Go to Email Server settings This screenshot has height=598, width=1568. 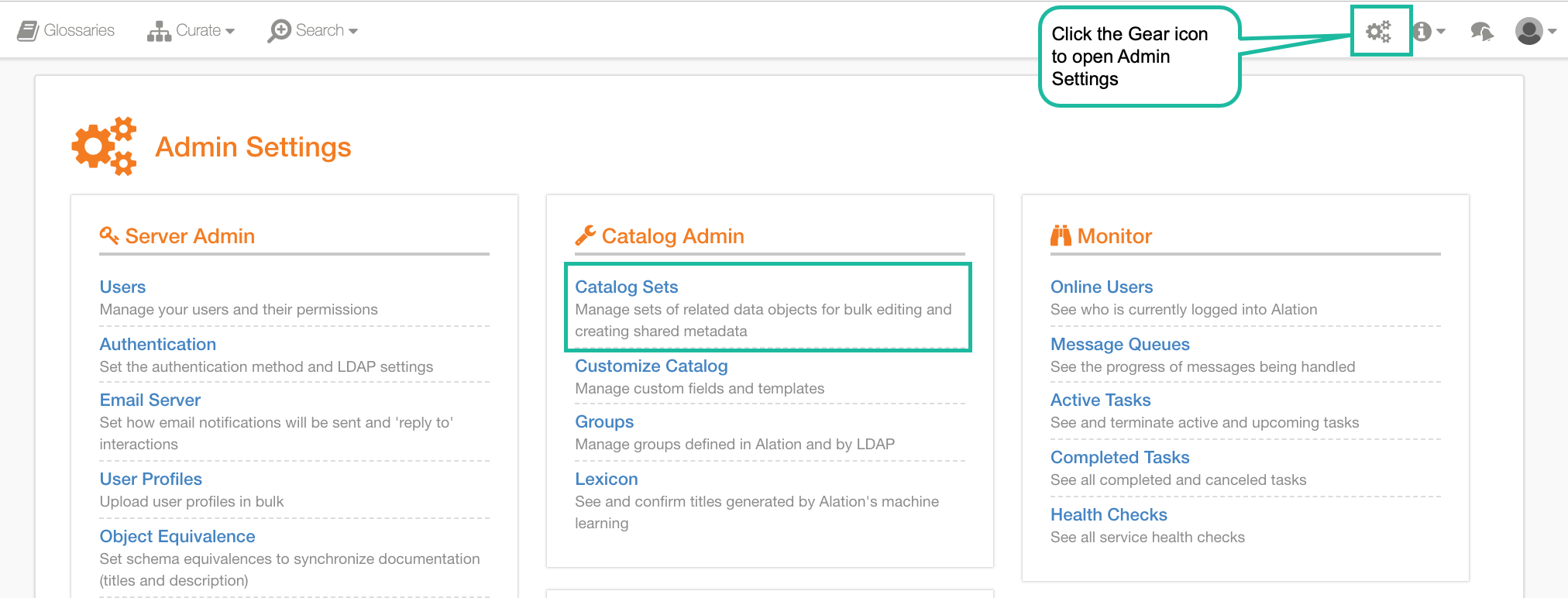click(150, 400)
